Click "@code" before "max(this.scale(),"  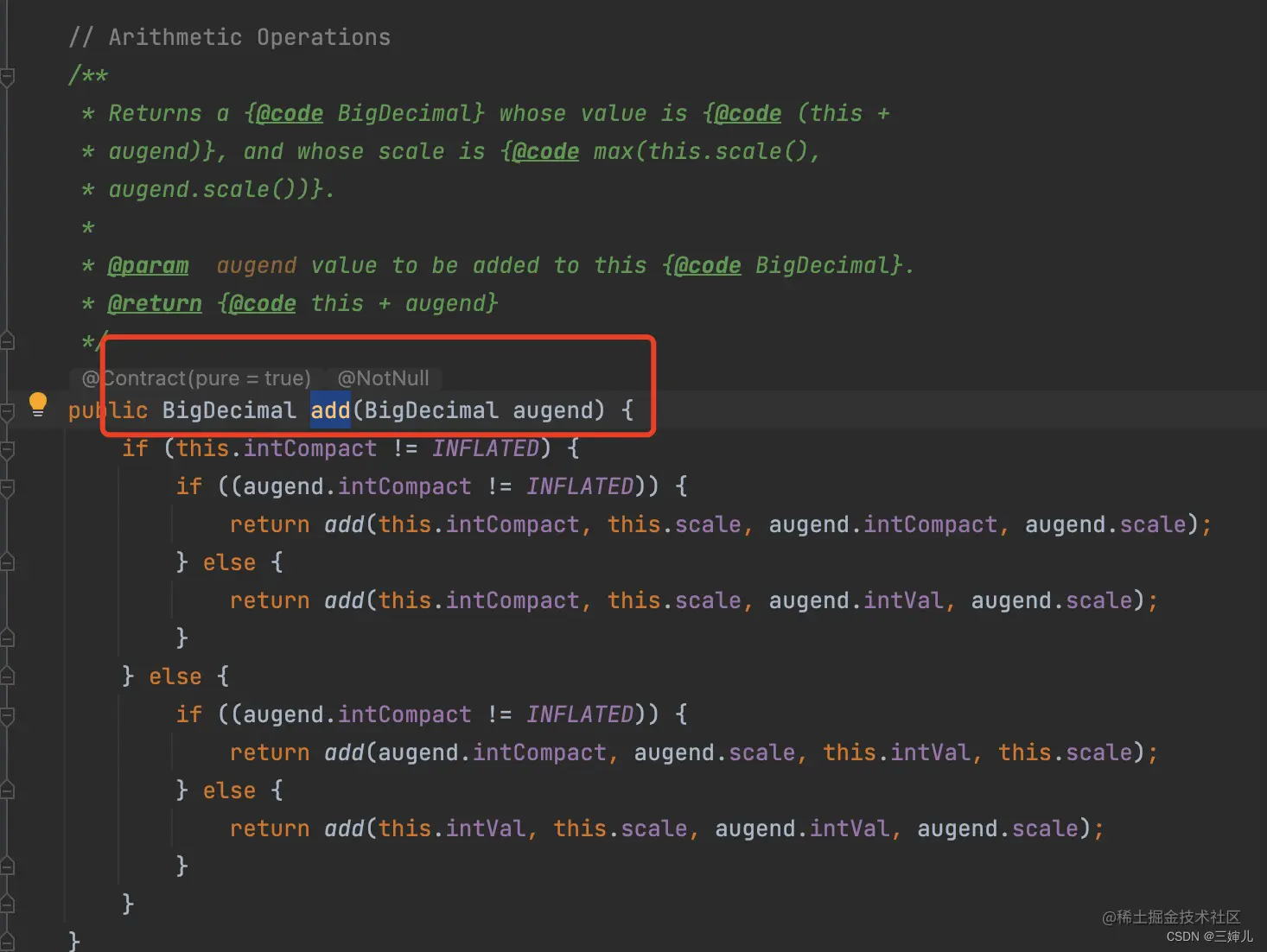545,151
